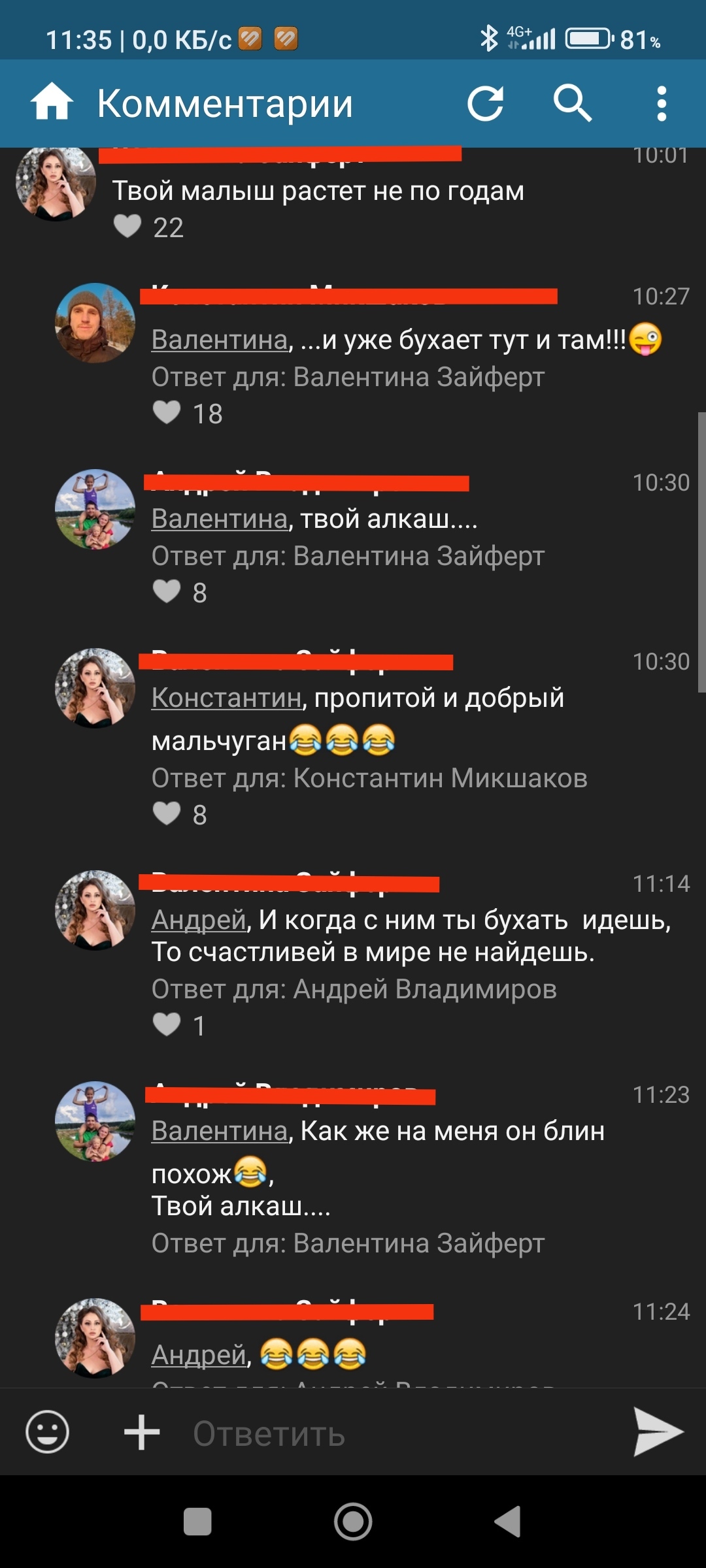Image resolution: width=706 pixels, height=1568 pixels.
Task: Tap the home icon in header
Action: point(52,103)
